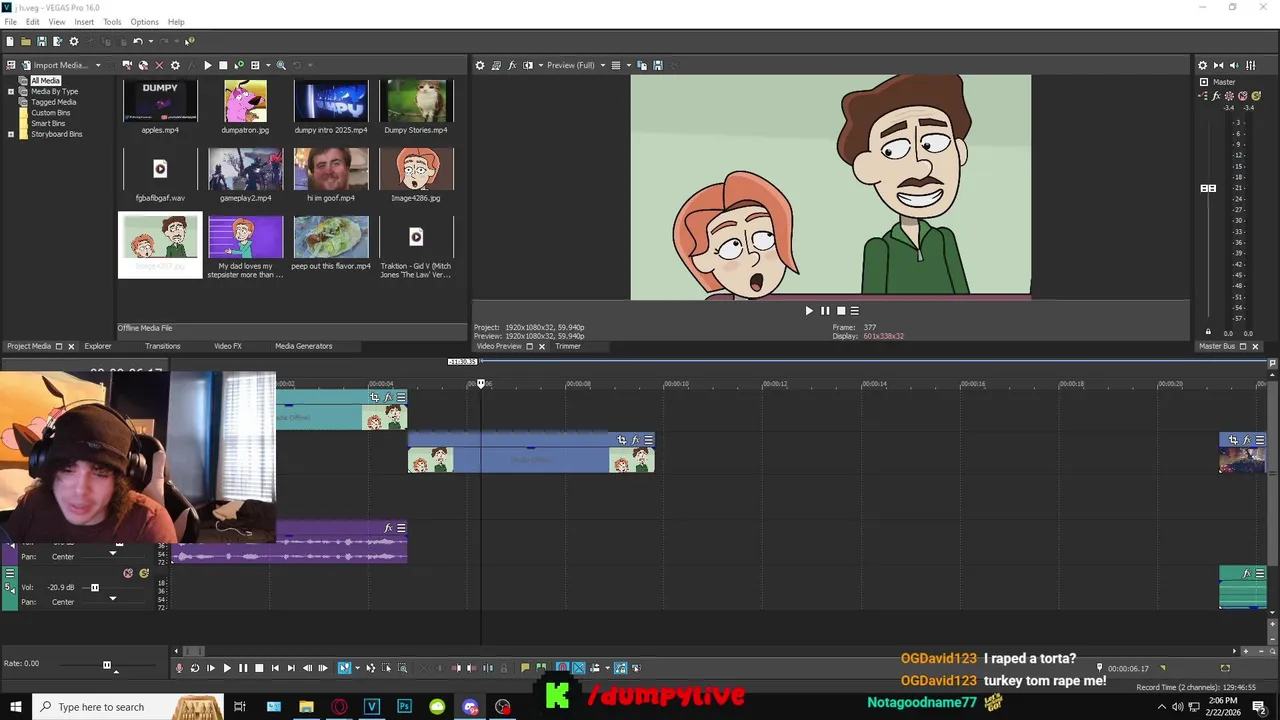Image resolution: width=1280 pixels, height=720 pixels.
Task: Switch to the Explorer tab
Action: pos(98,346)
